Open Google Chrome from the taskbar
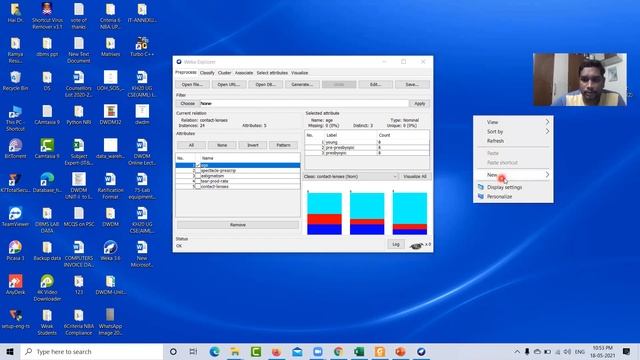The height and width of the screenshot is (360, 640). (338, 351)
